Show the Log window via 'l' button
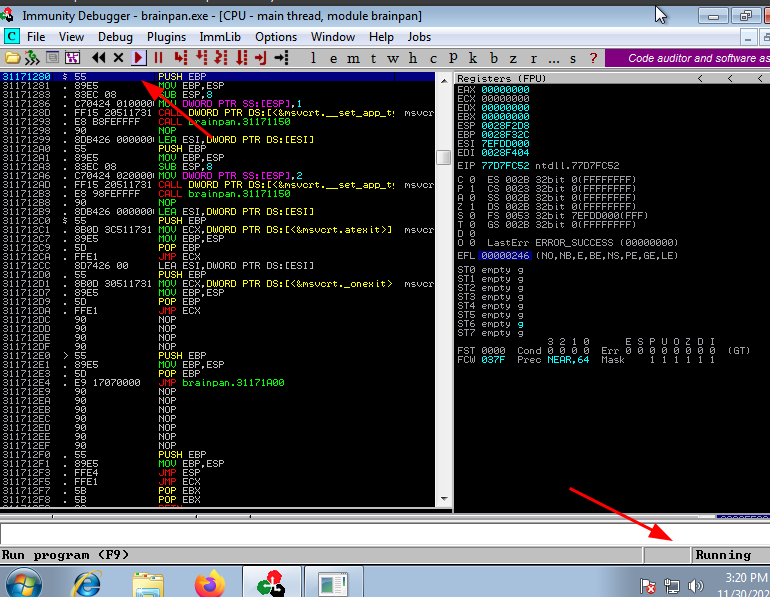Viewport: 770px width, 597px height. pyautogui.click(x=313, y=58)
